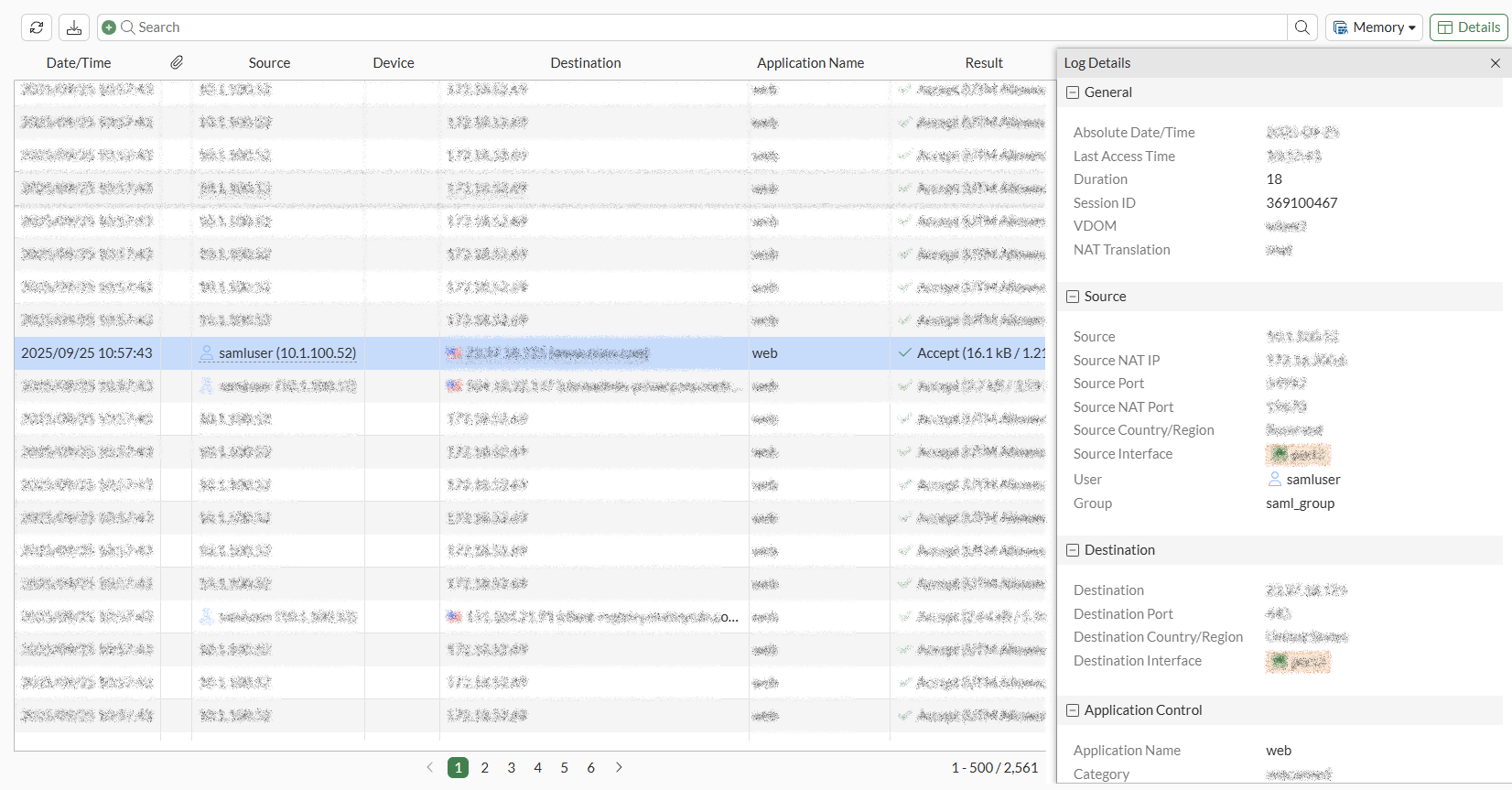Screen dimensions: 1512x790
Task: Go to the previous page of logs
Action: pos(430,767)
